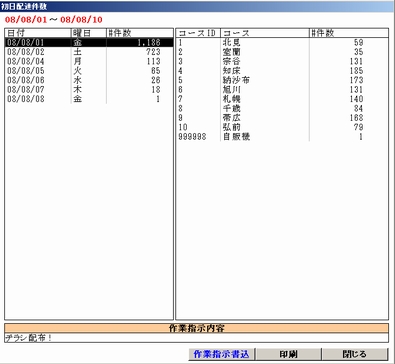Select the 北見 course row

click(282, 42)
